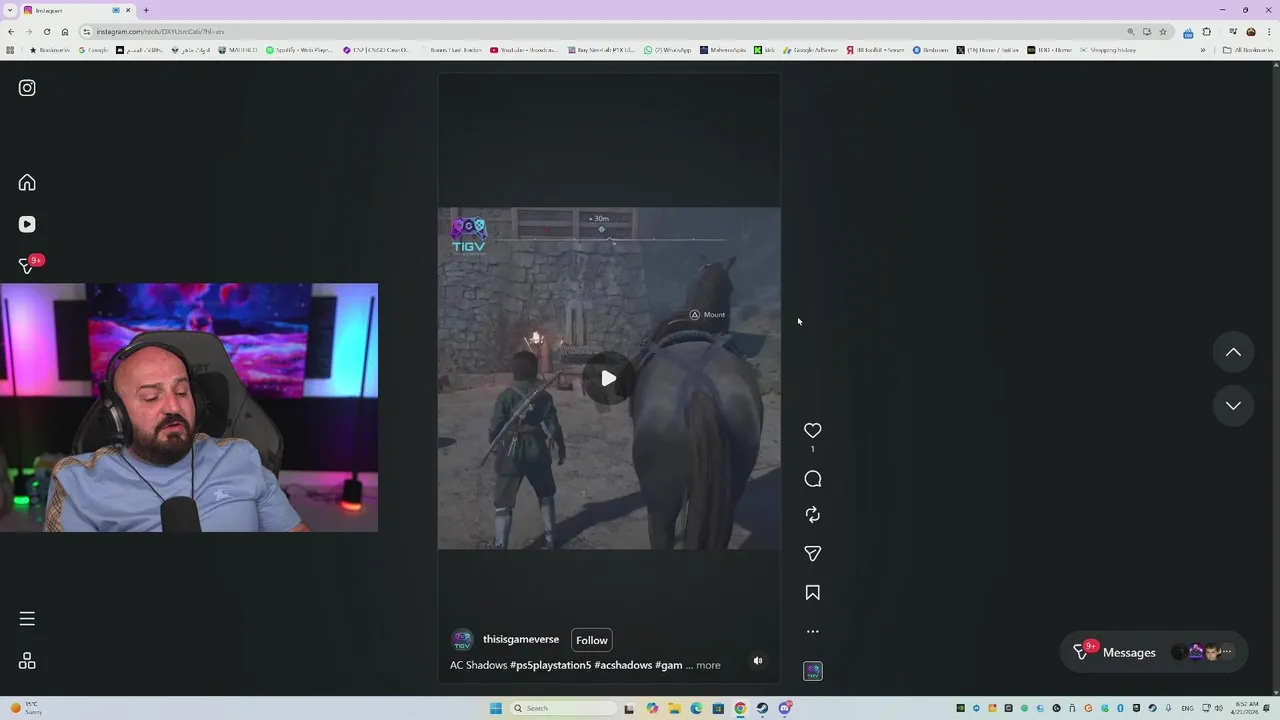
Task: Open Google bookmark
Action: pyautogui.click(x=93, y=50)
